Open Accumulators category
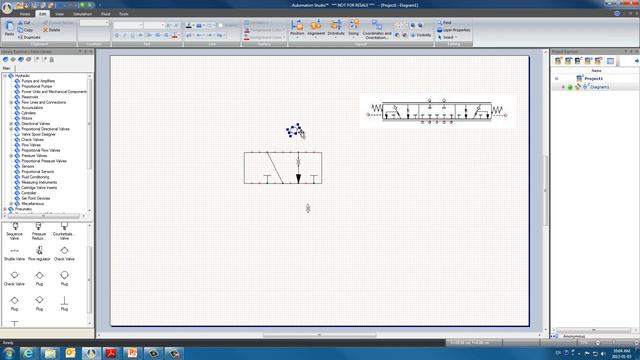The image size is (640, 360). [32, 108]
